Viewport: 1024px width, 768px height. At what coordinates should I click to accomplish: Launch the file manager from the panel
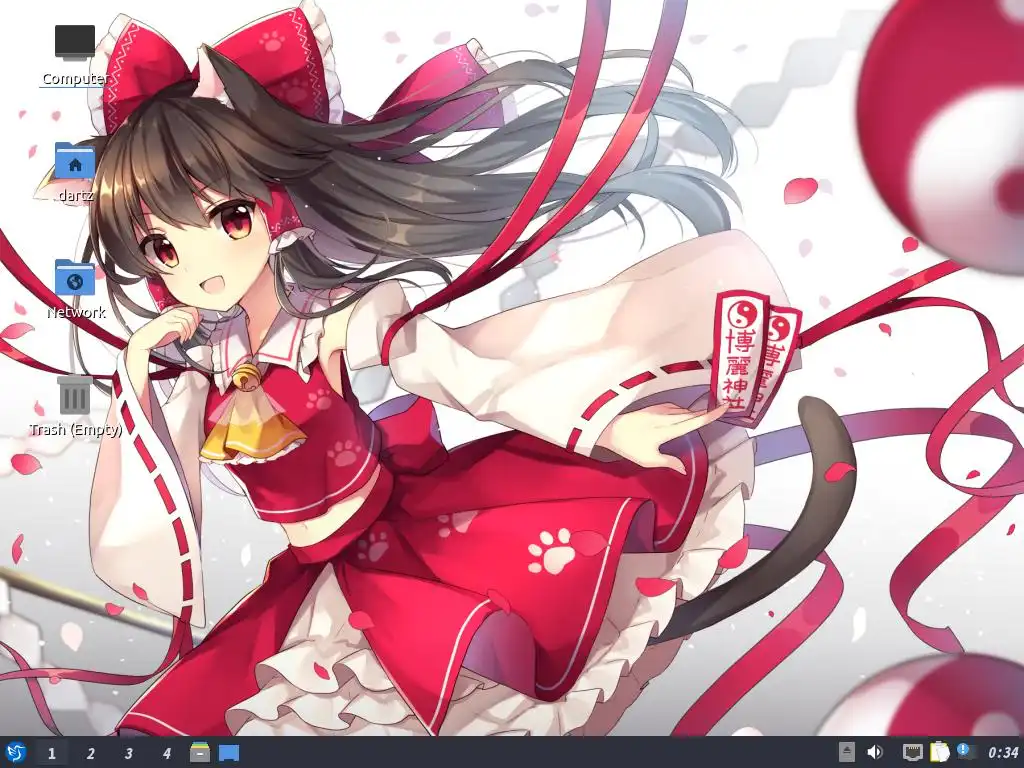click(x=200, y=752)
